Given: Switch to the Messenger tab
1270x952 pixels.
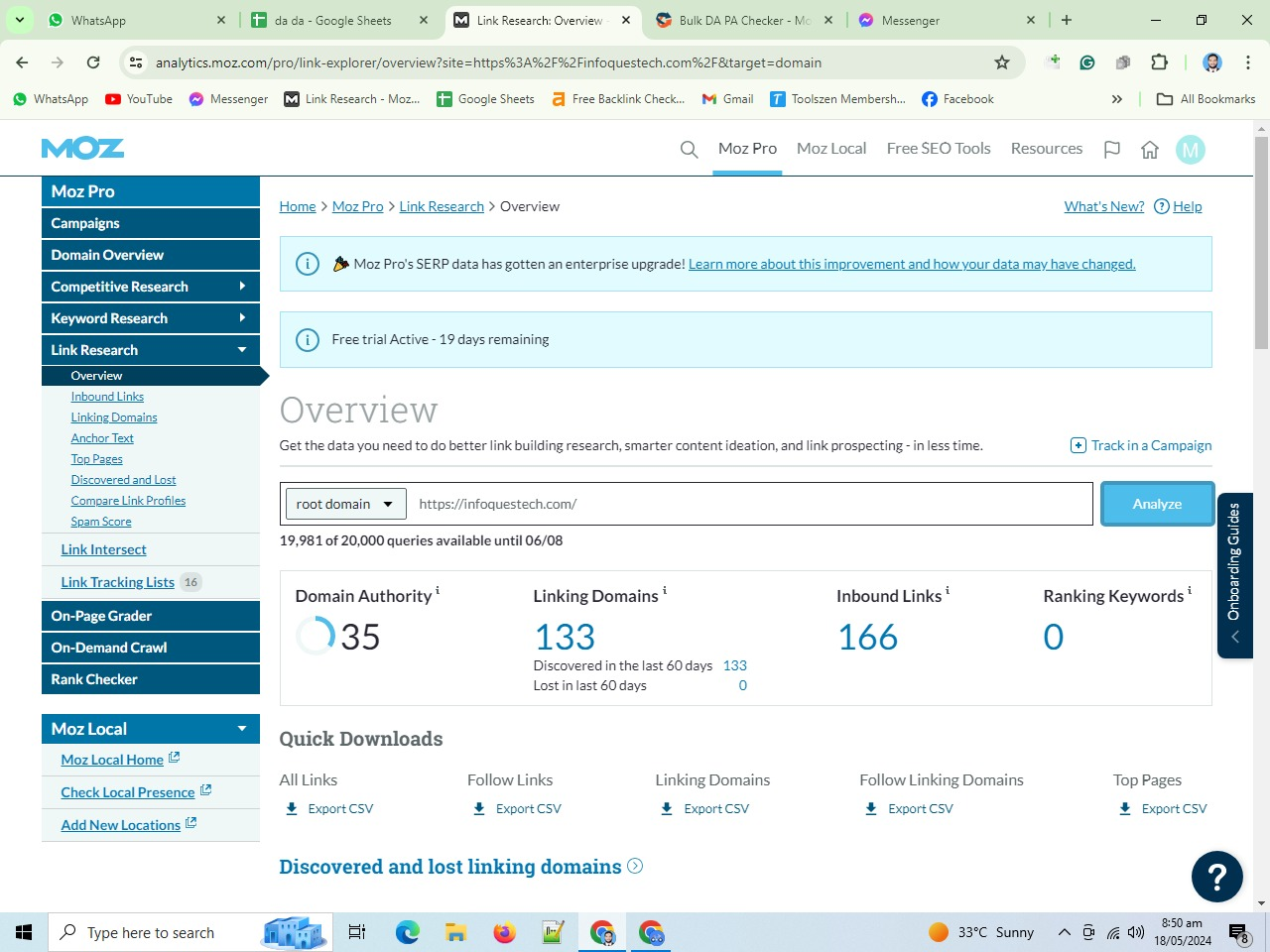Looking at the screenshot, I should 946,20.
